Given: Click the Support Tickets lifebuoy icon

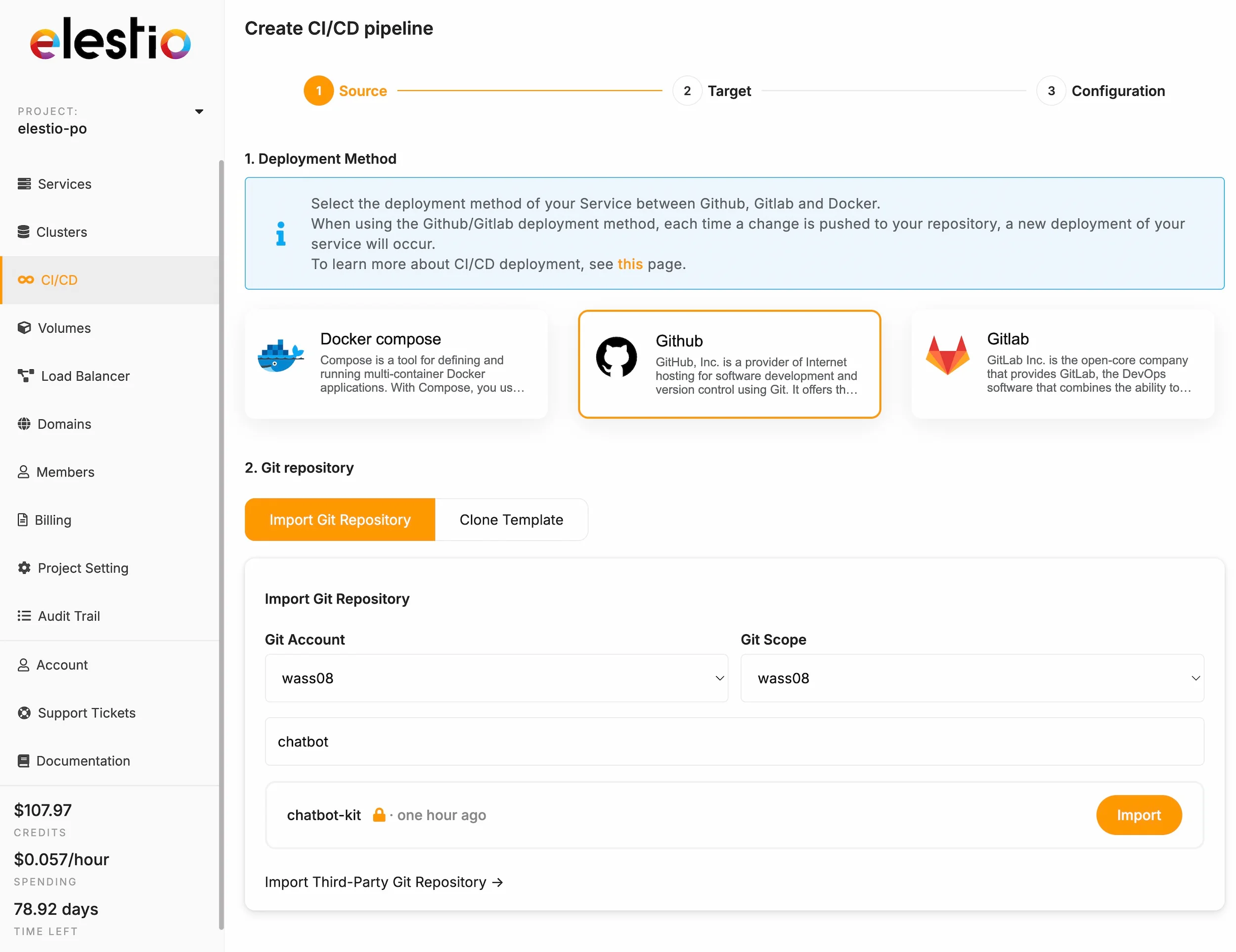Looking at the screenshot, I should [x=24, y=713].
